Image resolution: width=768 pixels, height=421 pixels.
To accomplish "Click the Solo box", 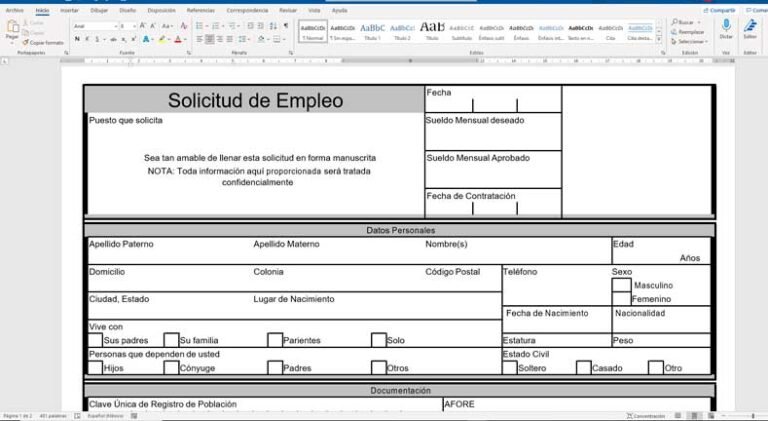I will click(379, 340).
